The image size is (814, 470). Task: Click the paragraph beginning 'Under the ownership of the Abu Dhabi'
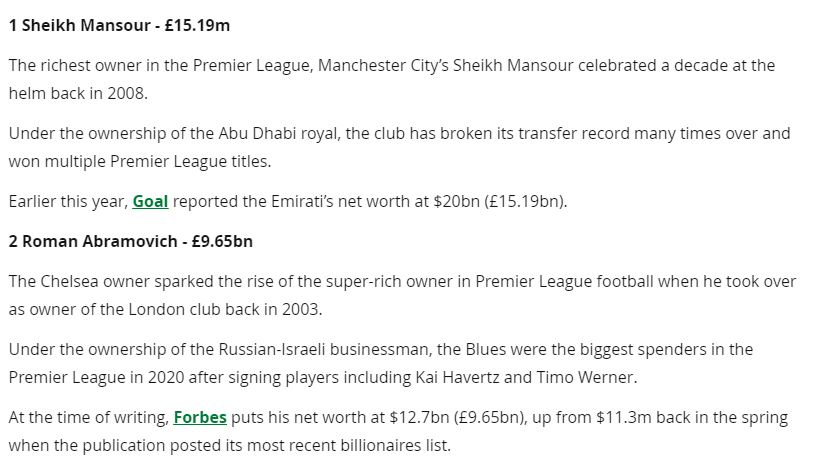click(x=399, y=147)
